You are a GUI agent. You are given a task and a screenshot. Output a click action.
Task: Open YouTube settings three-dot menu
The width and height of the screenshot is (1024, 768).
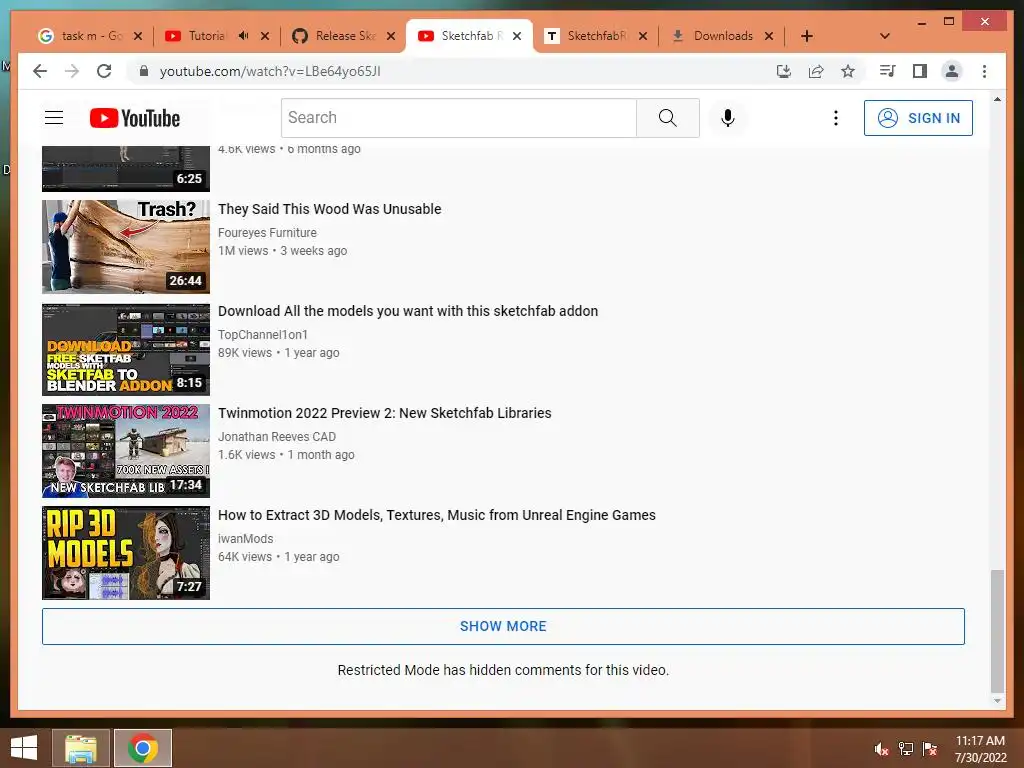tap(835, 118)
